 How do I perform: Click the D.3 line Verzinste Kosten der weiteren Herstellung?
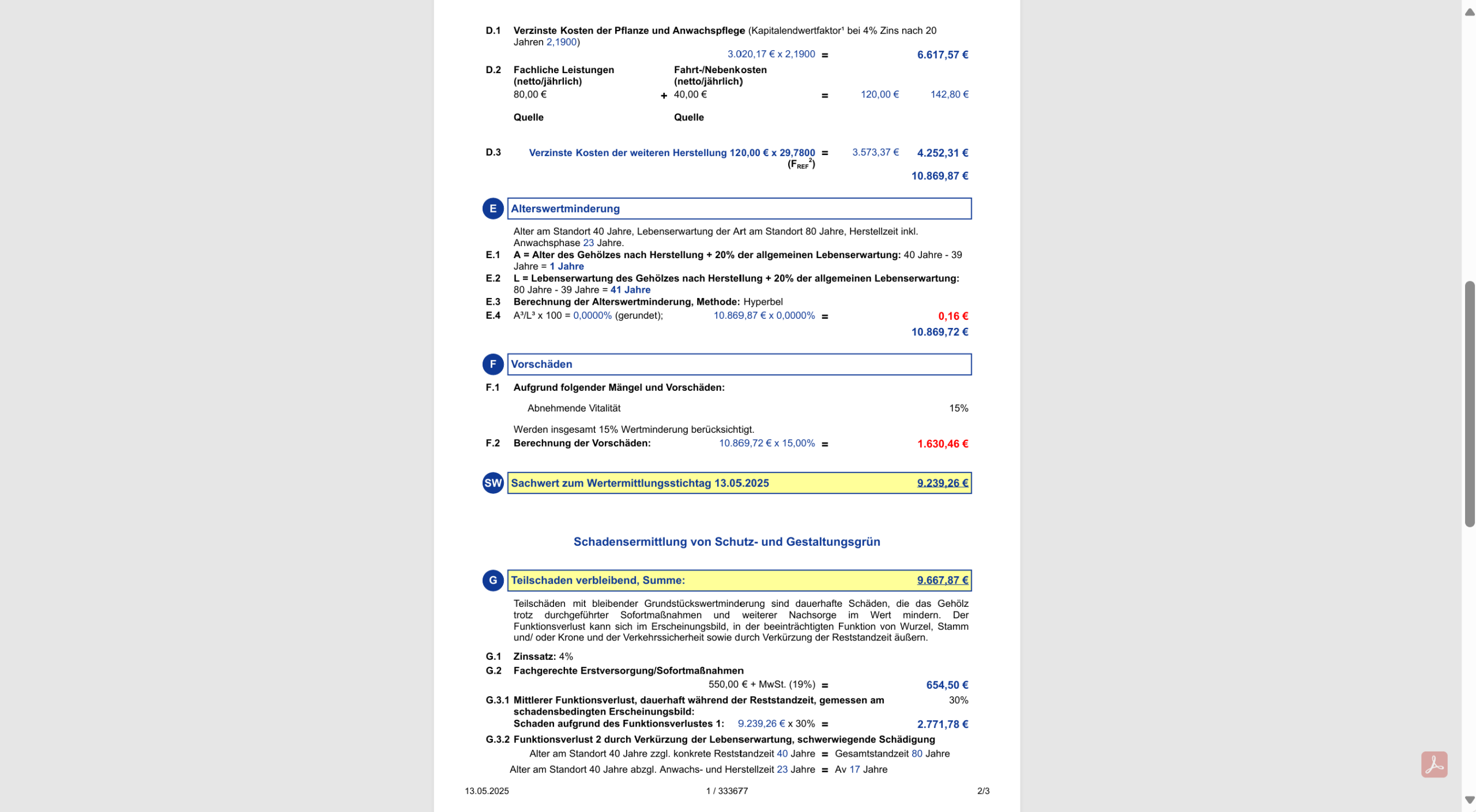(x=672, y=153)
